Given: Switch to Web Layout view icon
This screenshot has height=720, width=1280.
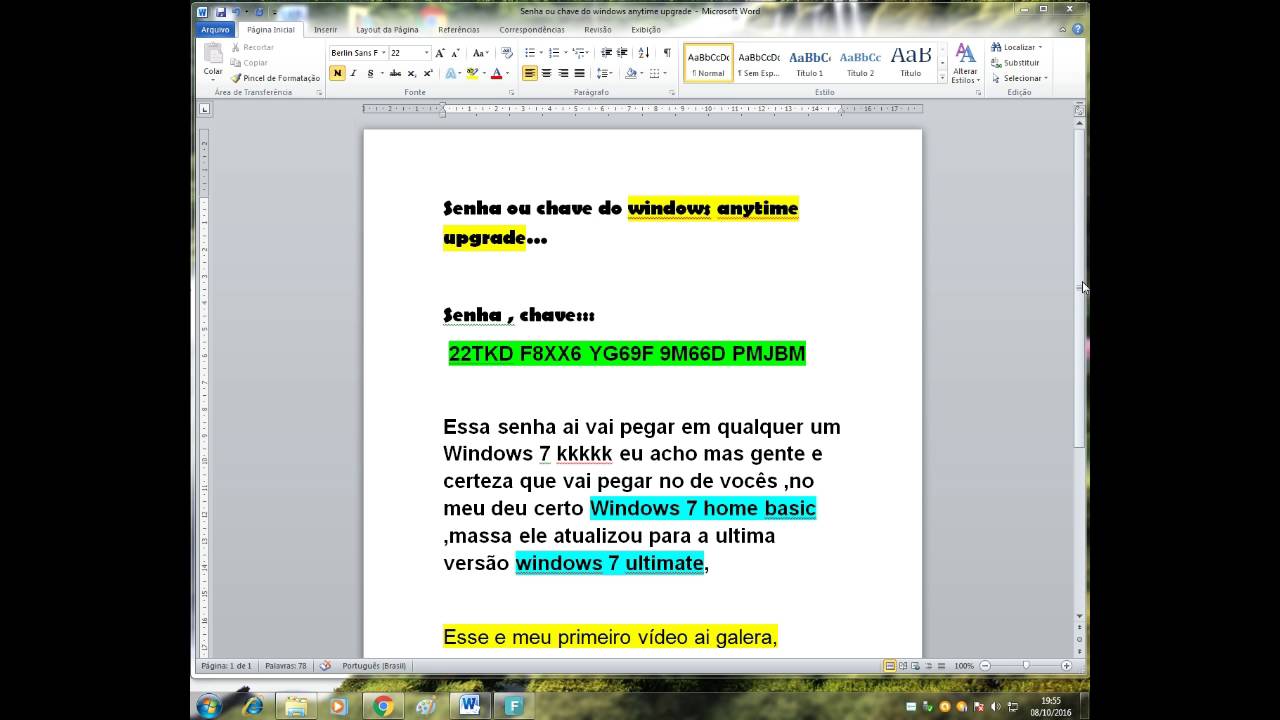Looking at the screenshot, I should click(x=914, y=666).
